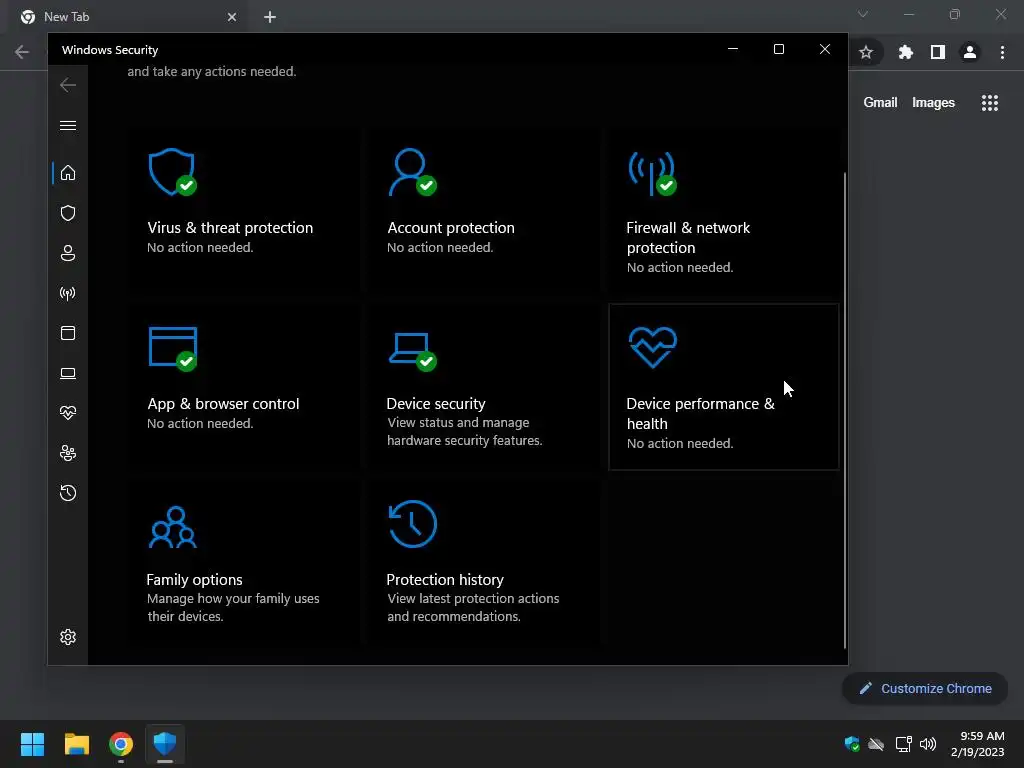Open OneDrive tray cloud icon
The height and width of the screenshot is (768, 1024).
click(876, 744)
